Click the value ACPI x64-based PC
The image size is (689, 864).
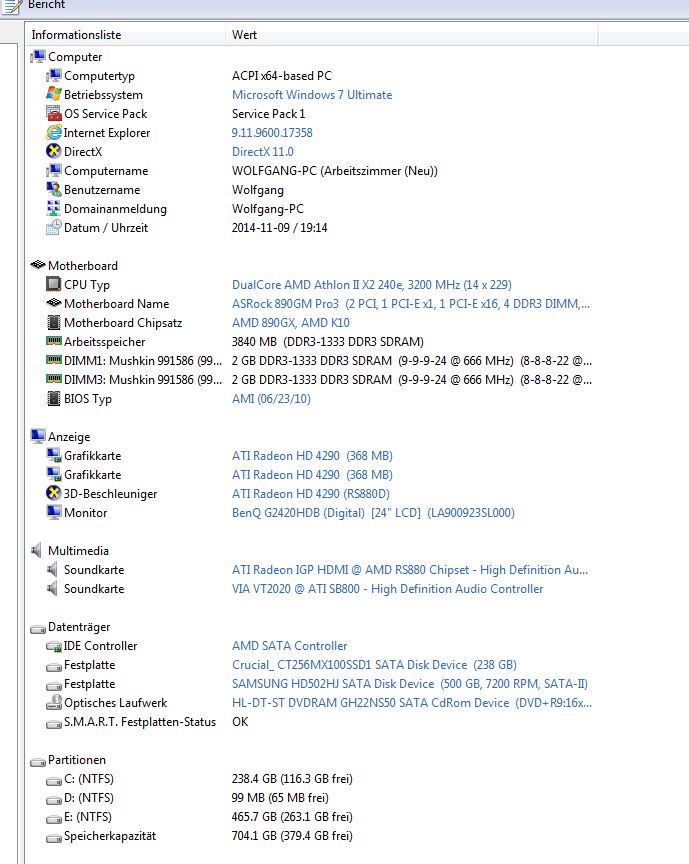[x=282, y=75]
